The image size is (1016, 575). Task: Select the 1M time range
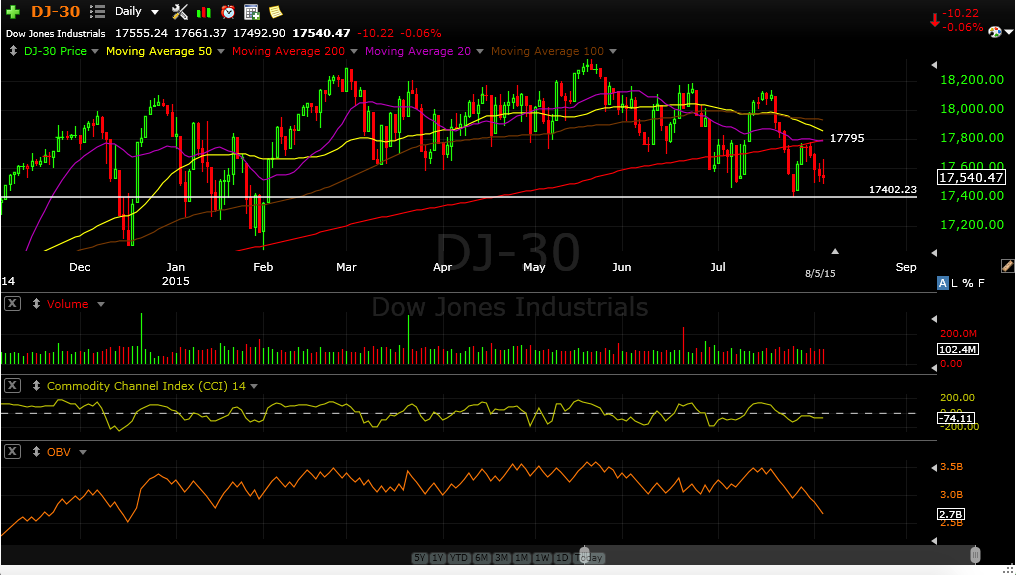[522, 557]
